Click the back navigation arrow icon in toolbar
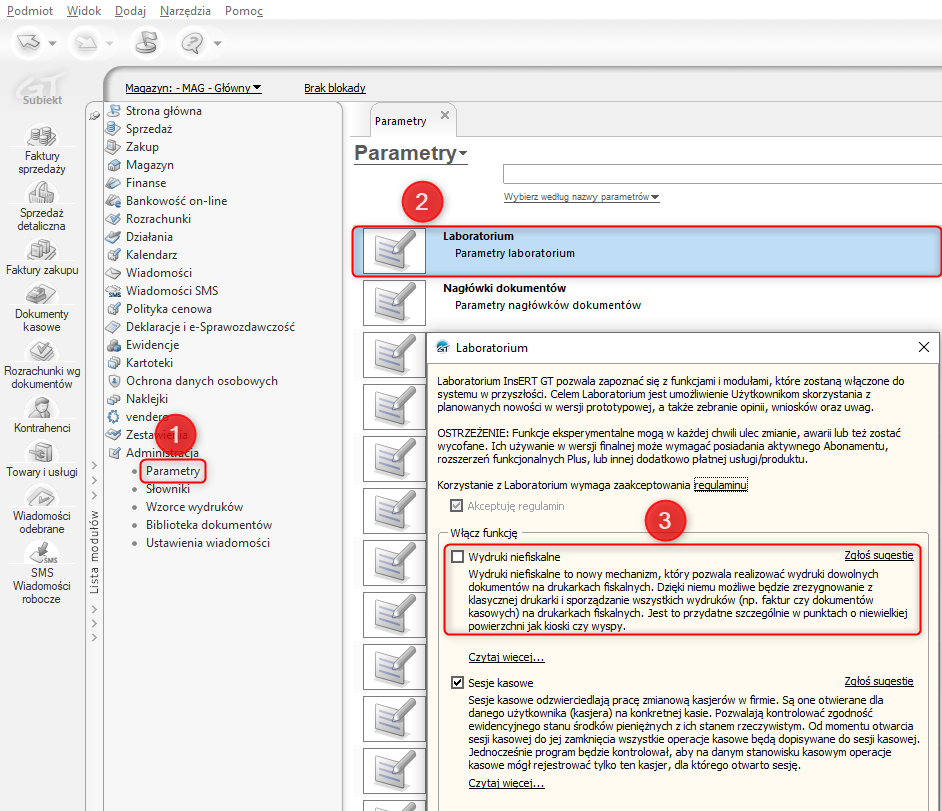942x811 pixels. click(28, 43)
